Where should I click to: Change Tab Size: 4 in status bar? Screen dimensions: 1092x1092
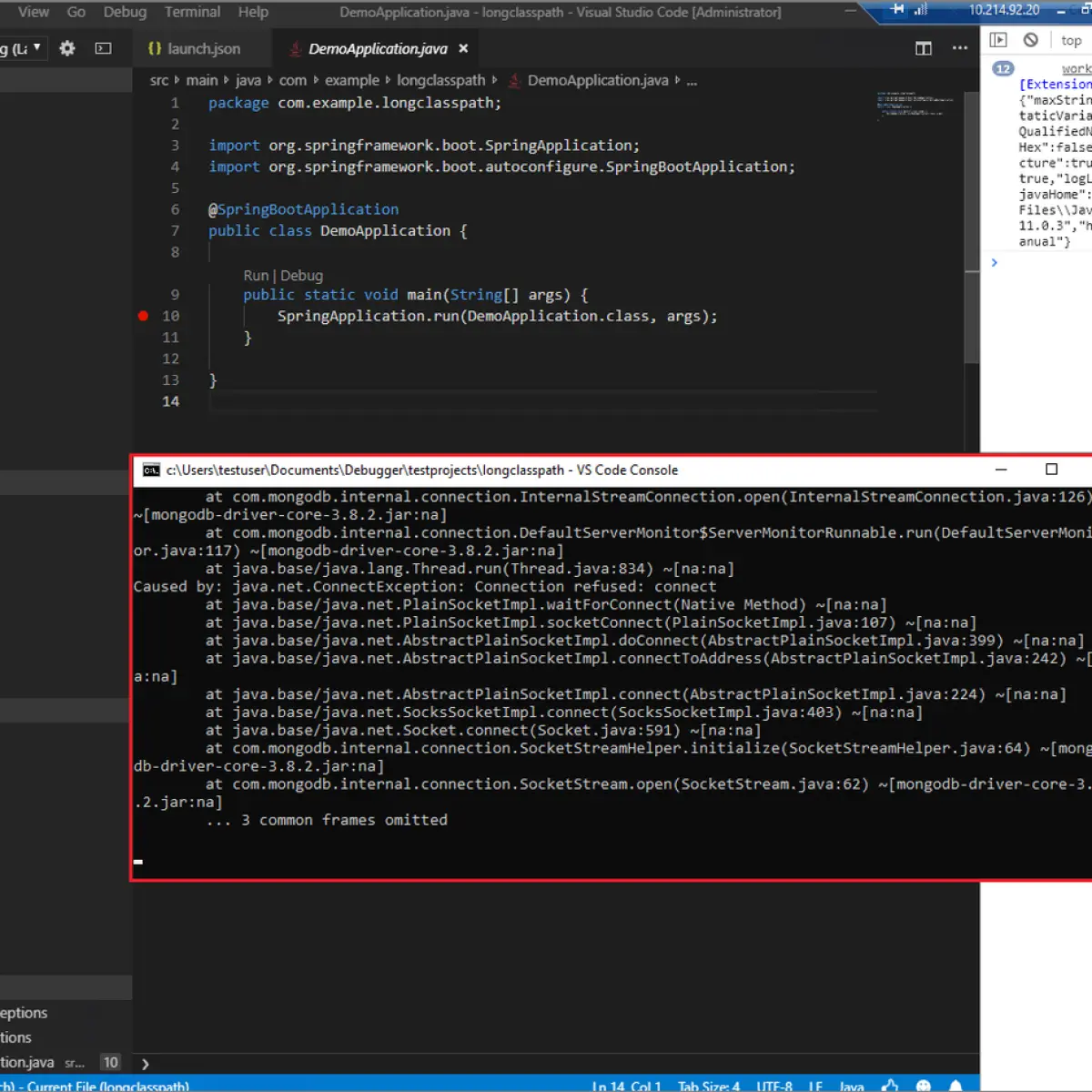click(708, 1086)
